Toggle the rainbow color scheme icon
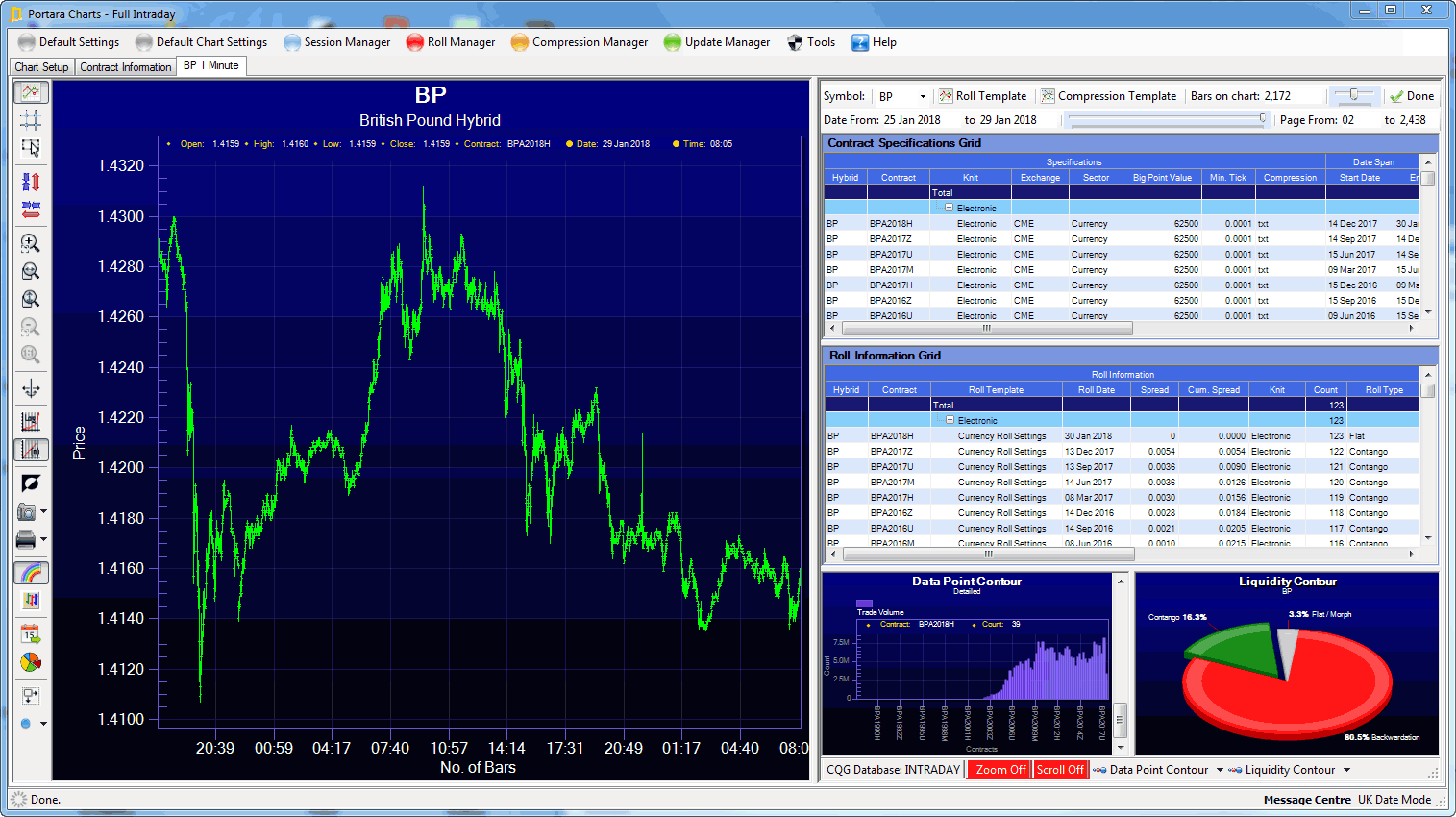Viewport: 1456px width, 817px height. (31, 573)
